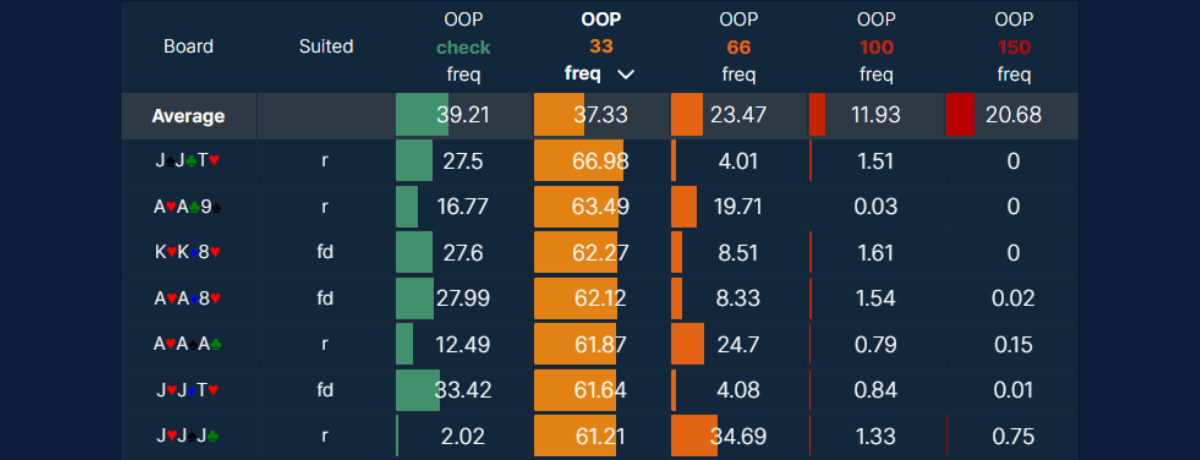Click the 33.42 check frequency cell
1200x460 pixels.
(463, 390)
